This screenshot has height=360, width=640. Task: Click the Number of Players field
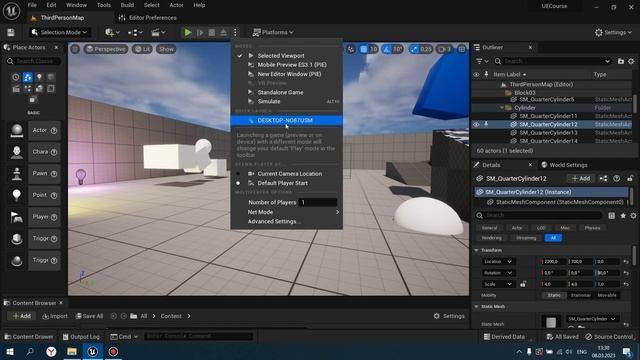[x=318, y=202]
